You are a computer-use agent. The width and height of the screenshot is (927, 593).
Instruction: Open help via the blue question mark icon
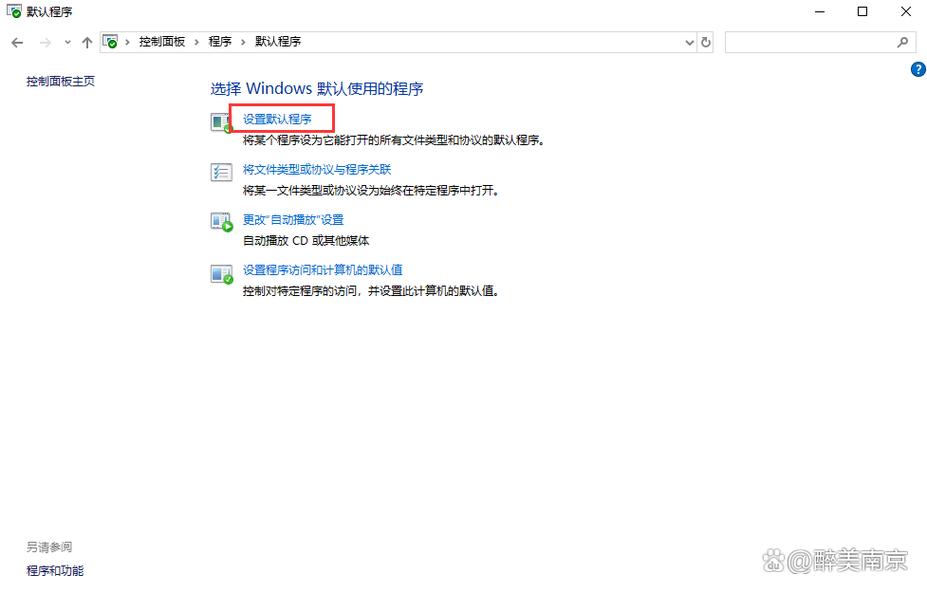point(917,69)
